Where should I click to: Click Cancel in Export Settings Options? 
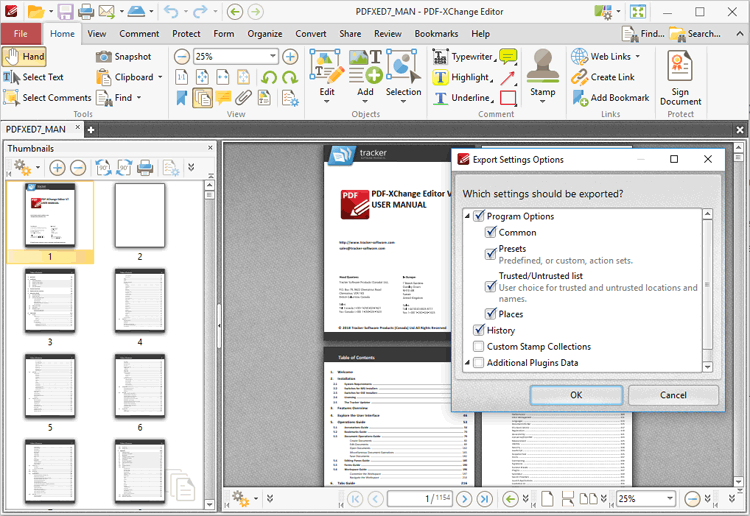pos(673,395)
